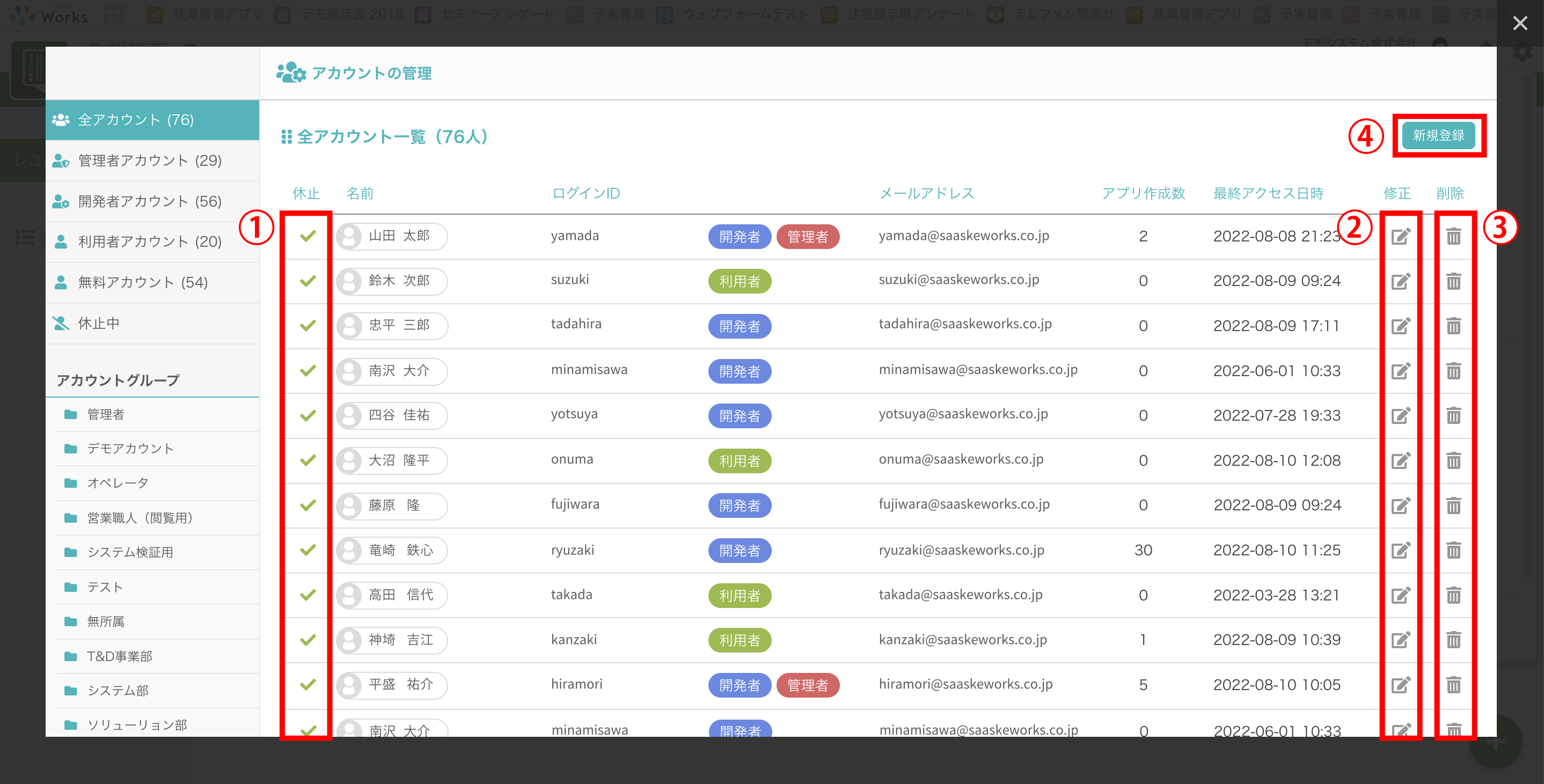
Task: Remove the onuma account with trash icon
Action: coord(1453,460)
